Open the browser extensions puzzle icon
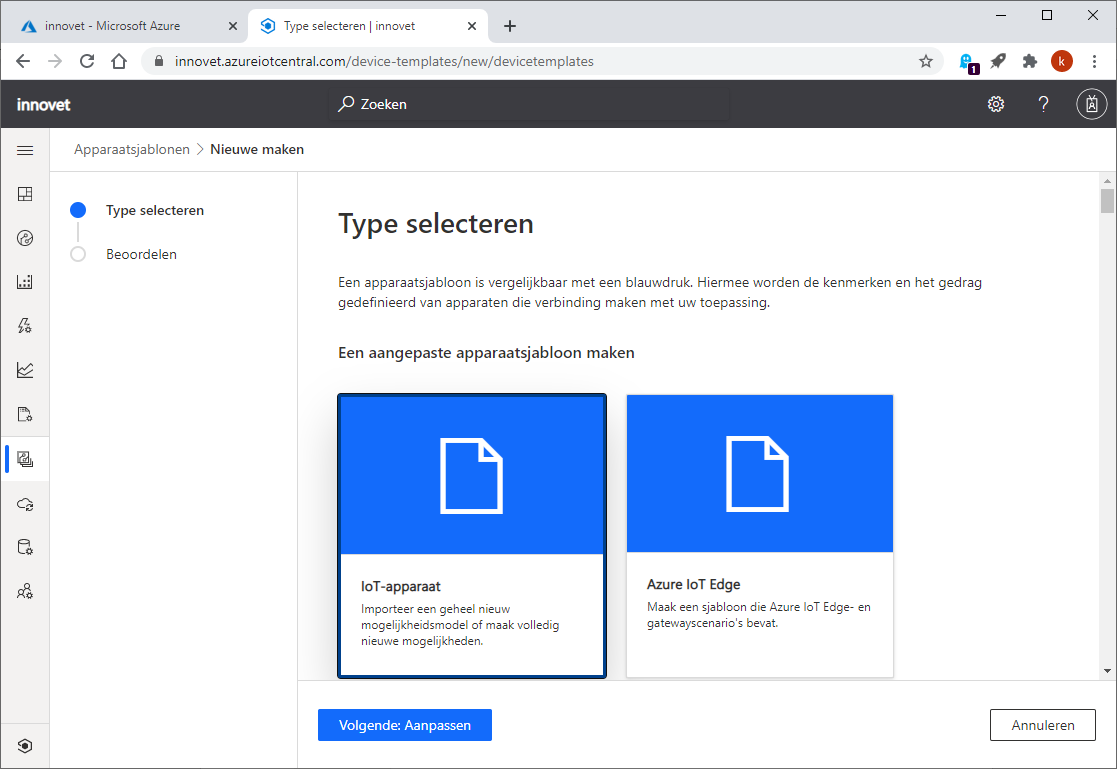This screenshot has width=1117, height=769. pos(1029,61)
